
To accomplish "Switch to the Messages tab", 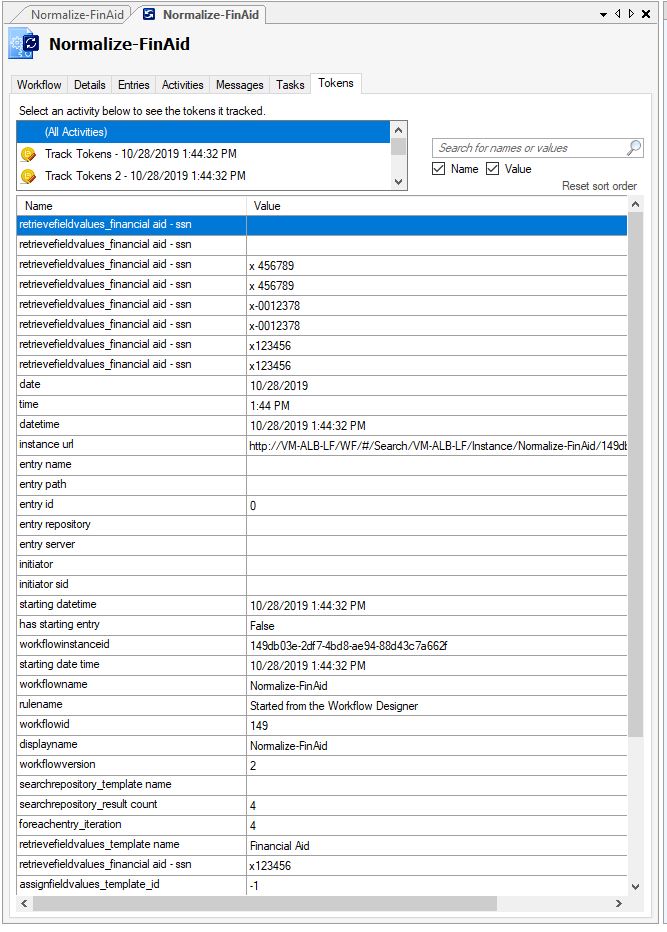I will point(239,85).
